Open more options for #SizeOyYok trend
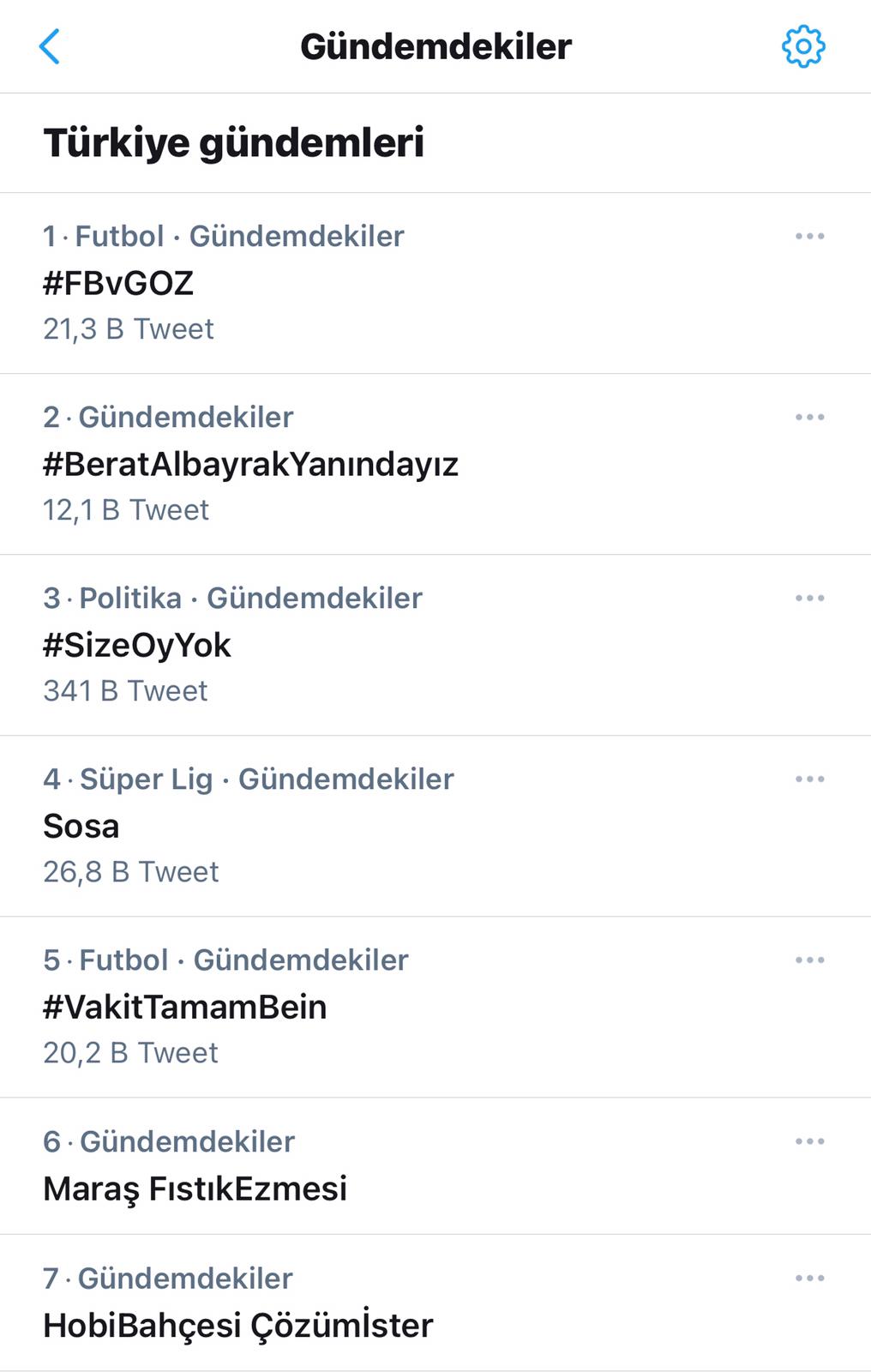This screenshot has width=871, height=1372. [809, 598]
